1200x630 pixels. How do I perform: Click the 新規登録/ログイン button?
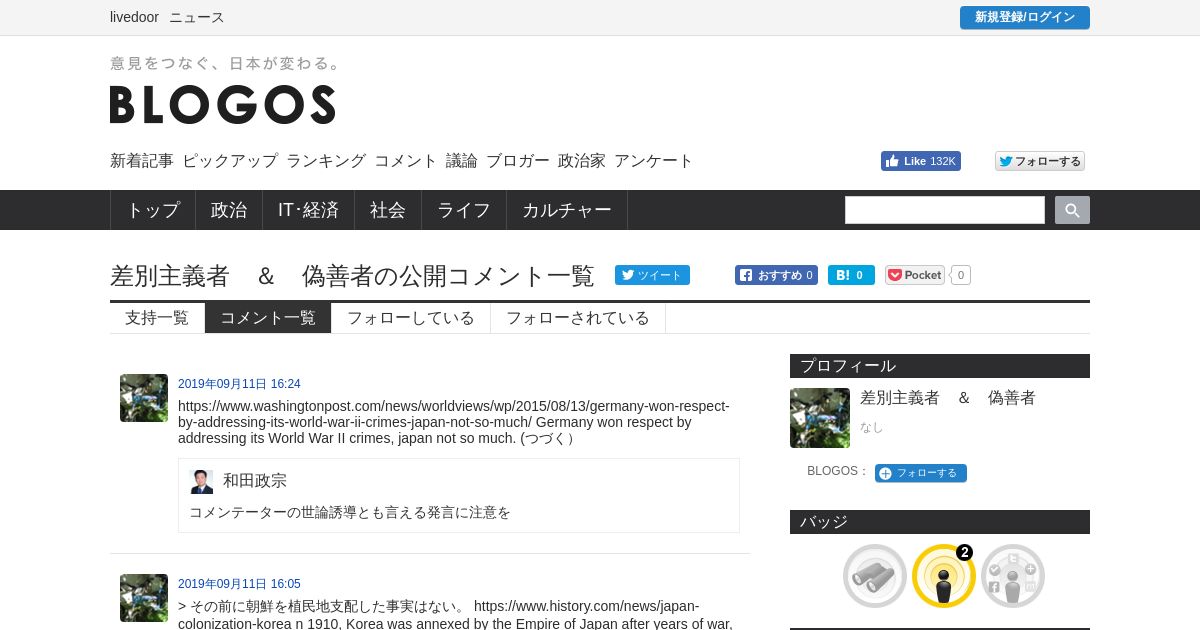pyautogui.click(x=1025, y=18)
